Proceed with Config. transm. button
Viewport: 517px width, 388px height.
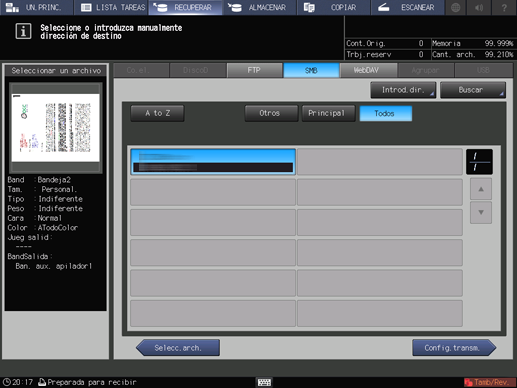coord(454,348)
